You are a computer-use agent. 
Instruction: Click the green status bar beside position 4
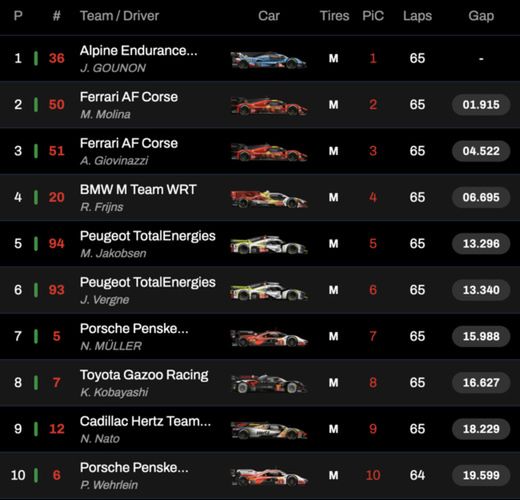tap(36, 197)
